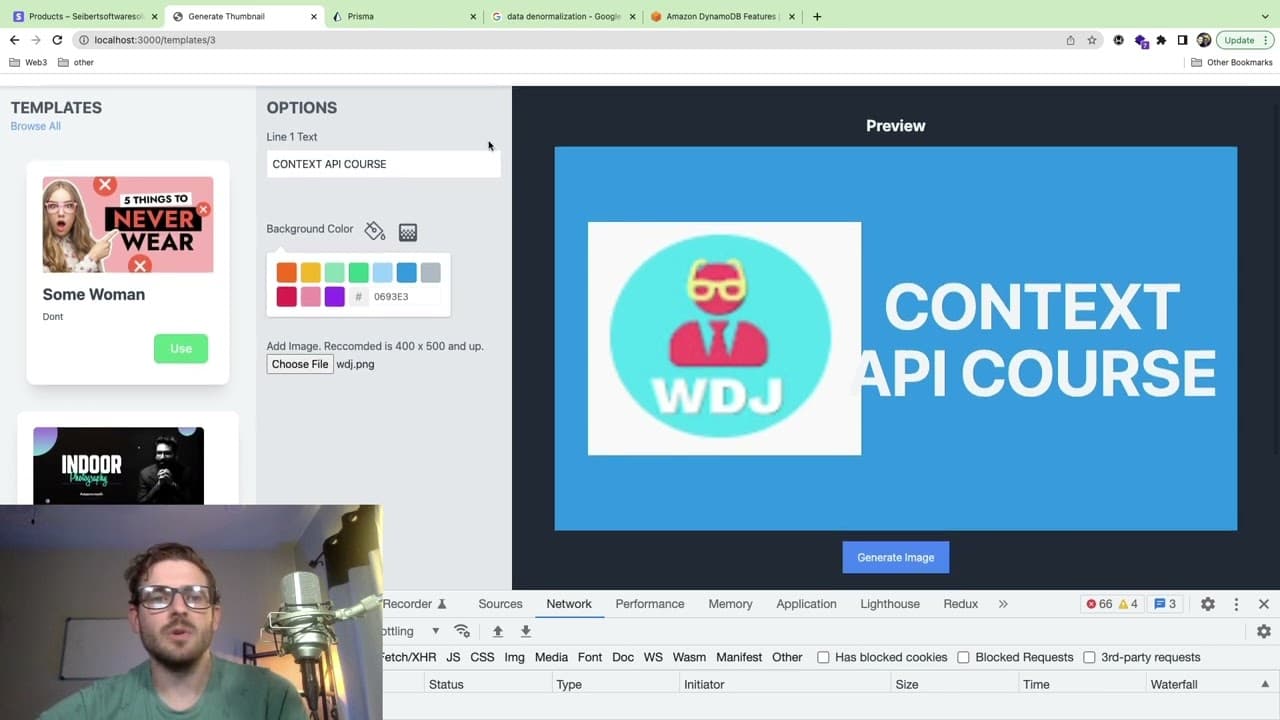Filter requests by JS
Viewport: 1280px width, 720px height.
pyautogui.click(x=453, y=657)
